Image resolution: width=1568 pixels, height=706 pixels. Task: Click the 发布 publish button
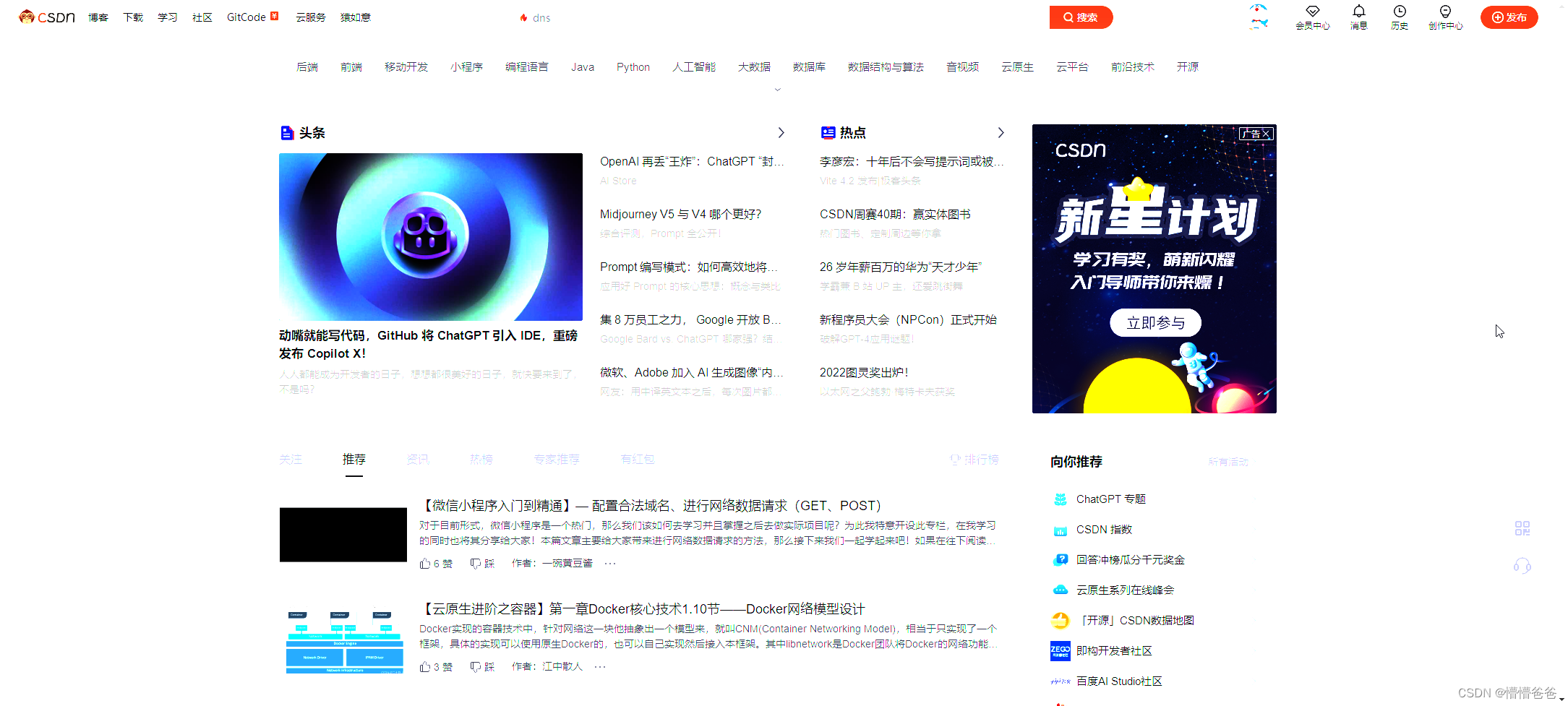point(1509,17)
